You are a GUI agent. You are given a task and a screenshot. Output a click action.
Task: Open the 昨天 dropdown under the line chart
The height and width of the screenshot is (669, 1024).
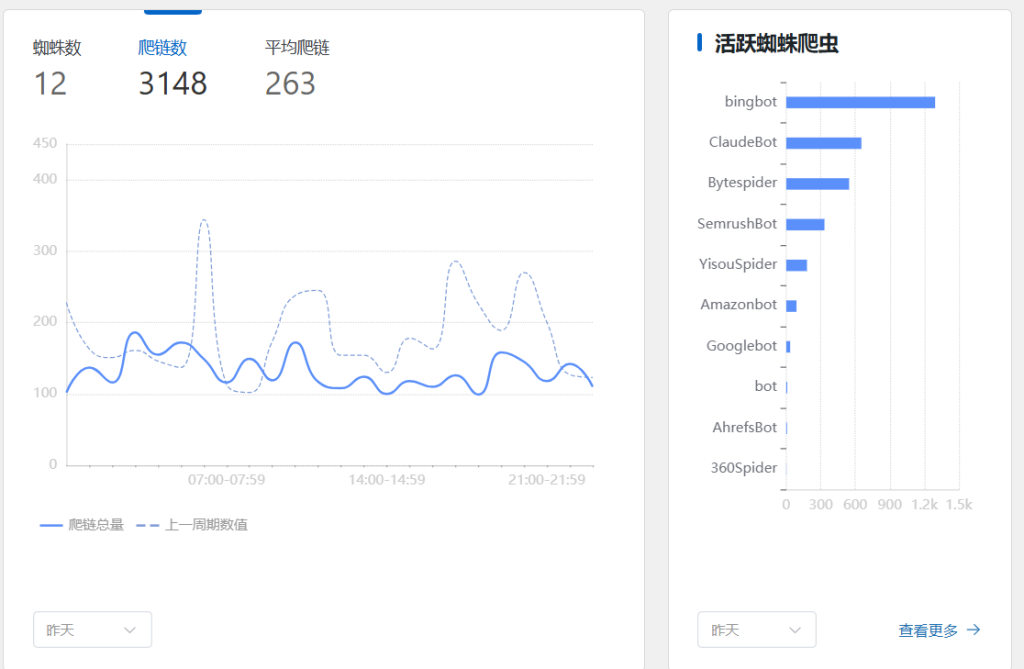tap(93, 630)
